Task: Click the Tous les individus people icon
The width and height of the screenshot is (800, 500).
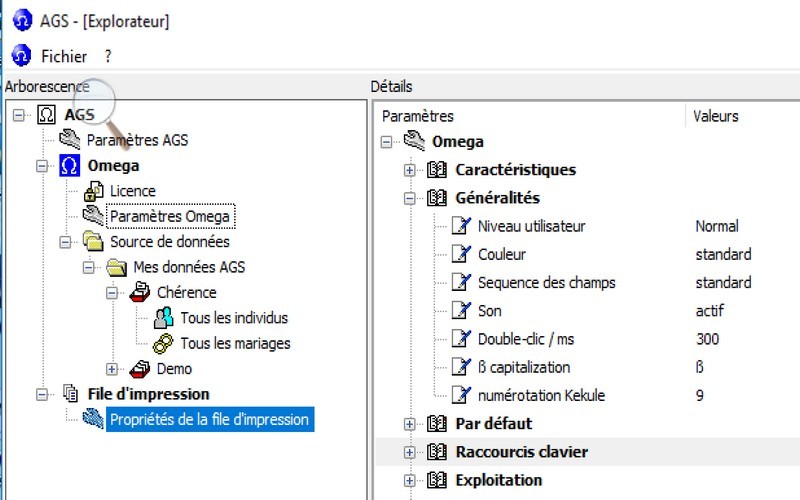Action: 164,318
